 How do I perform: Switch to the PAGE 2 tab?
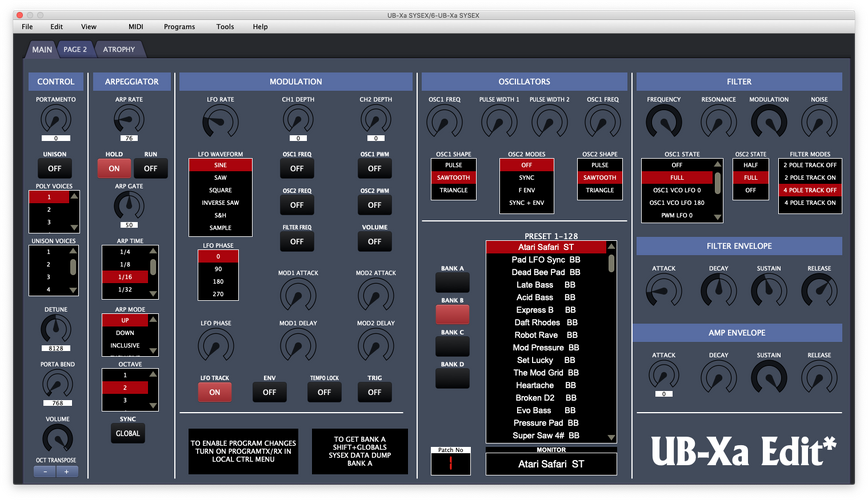[75, 49]
